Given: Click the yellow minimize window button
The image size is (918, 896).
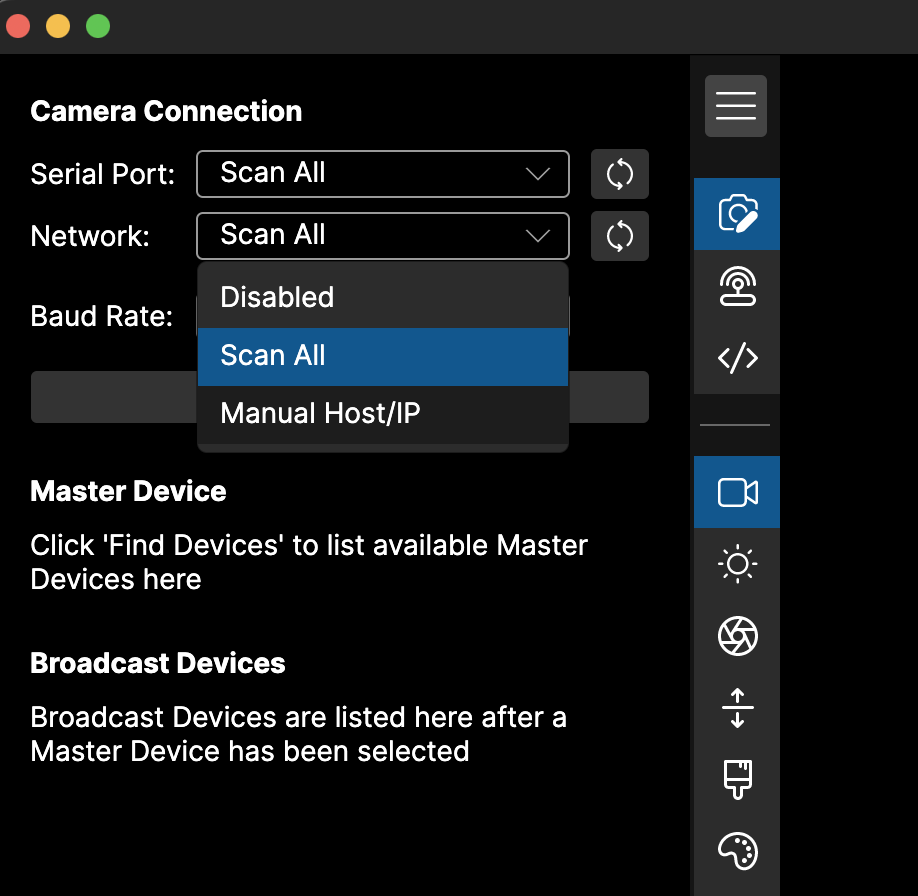Looking at the screenshot, I should tap(58, 27).
